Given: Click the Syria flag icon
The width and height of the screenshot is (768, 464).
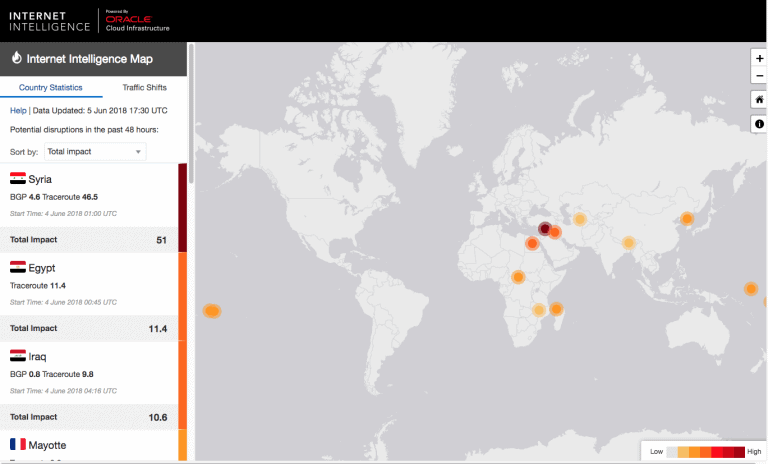Looking at the screenshot, I should click(18, 178).
